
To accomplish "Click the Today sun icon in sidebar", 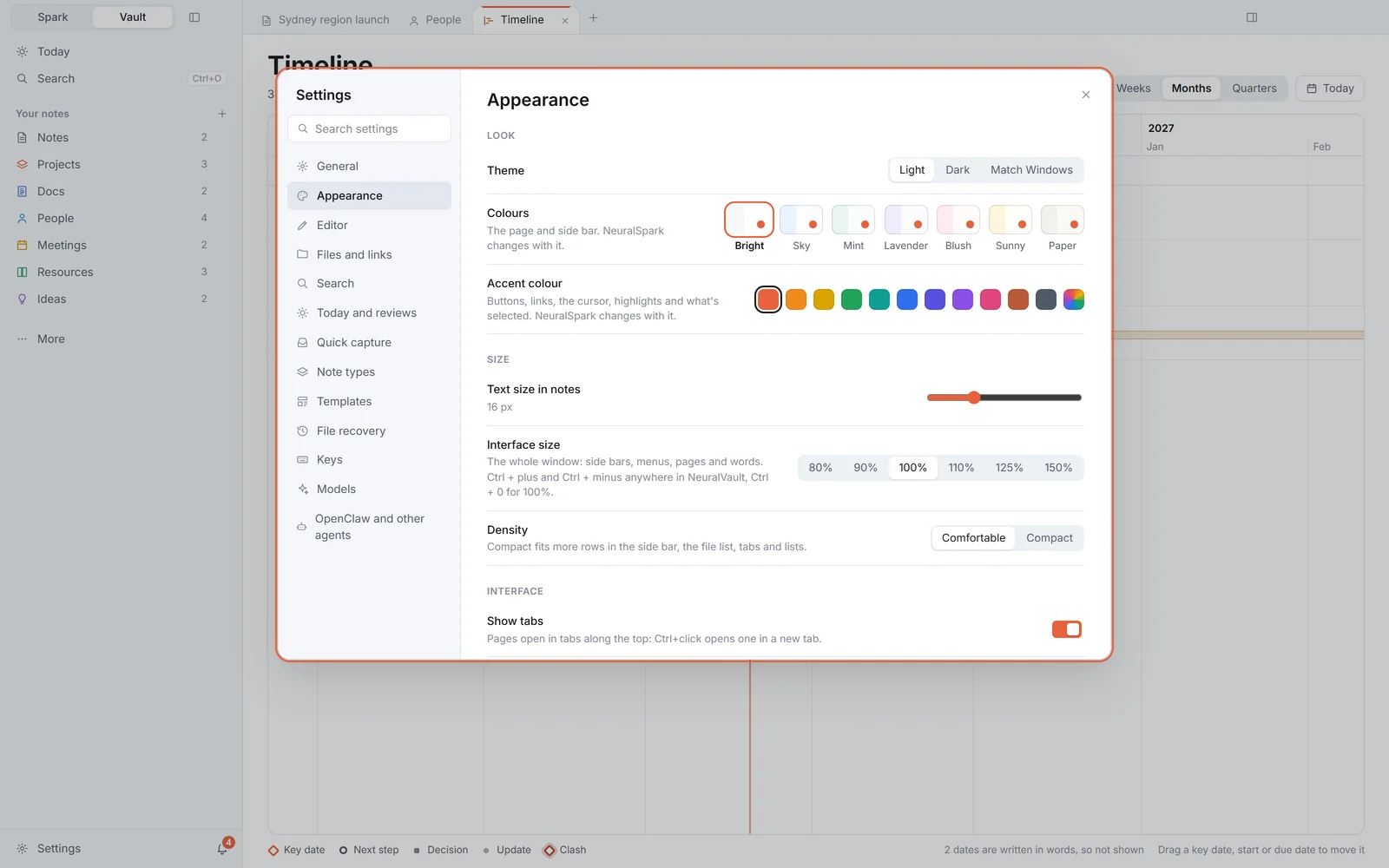I will tap(23, 51).
